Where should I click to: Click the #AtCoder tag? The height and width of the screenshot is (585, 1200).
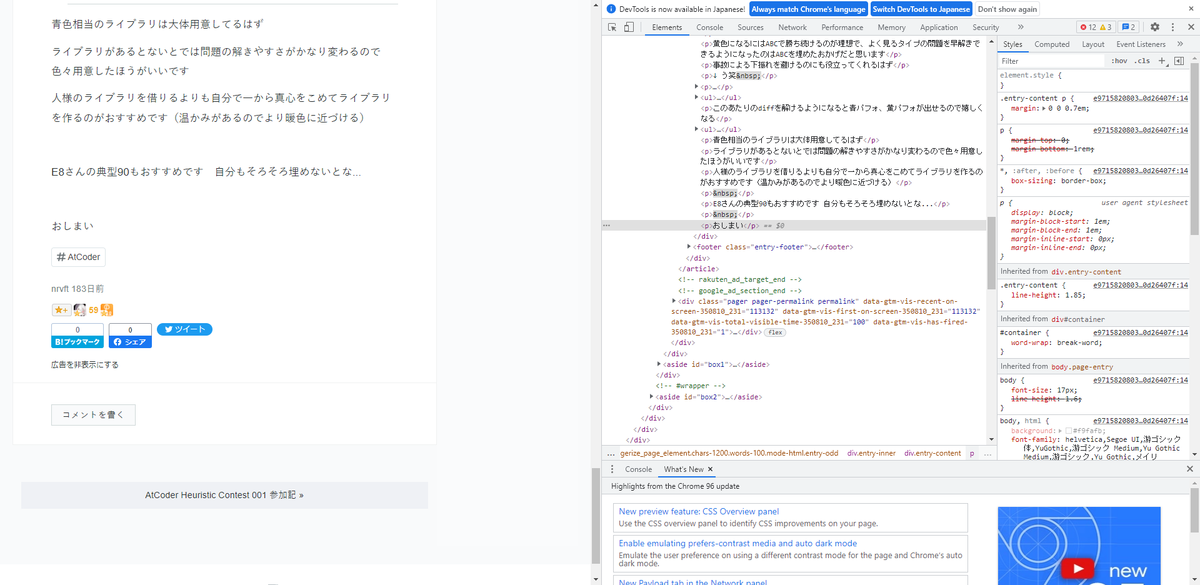click(78, 257)
